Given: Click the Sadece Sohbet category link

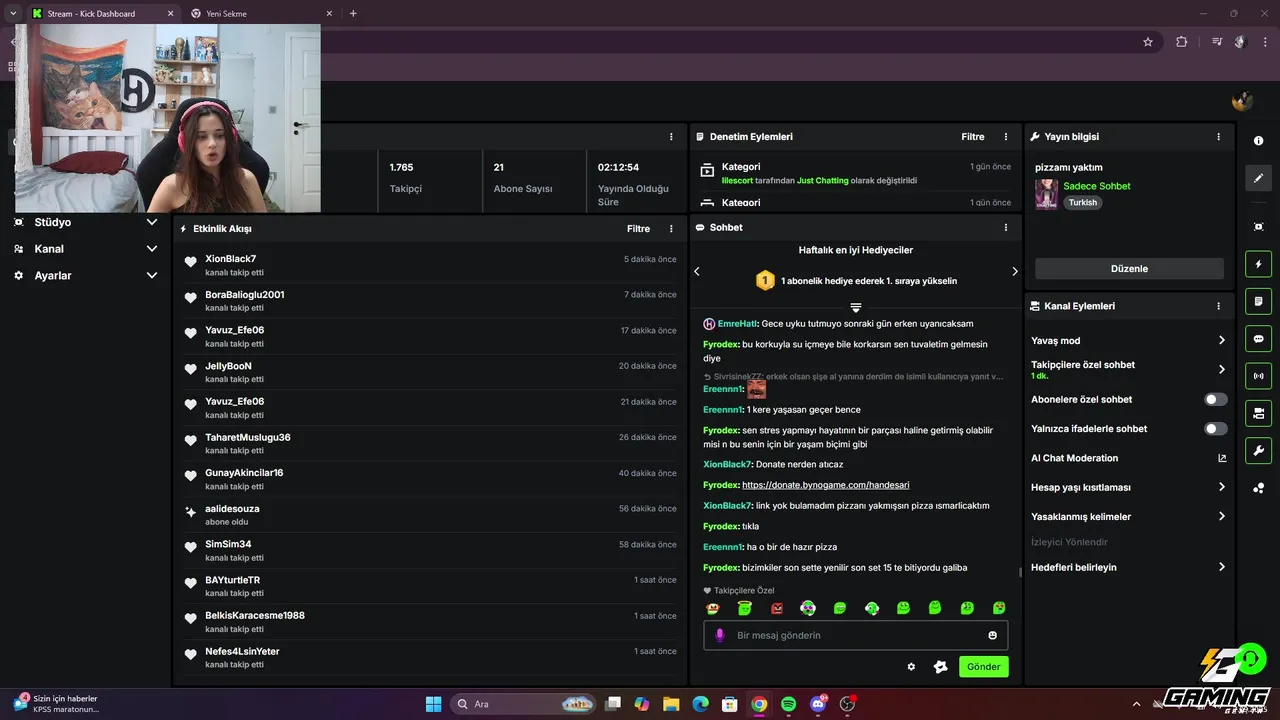Looking at the screenshot, I should coord(1097,187).
